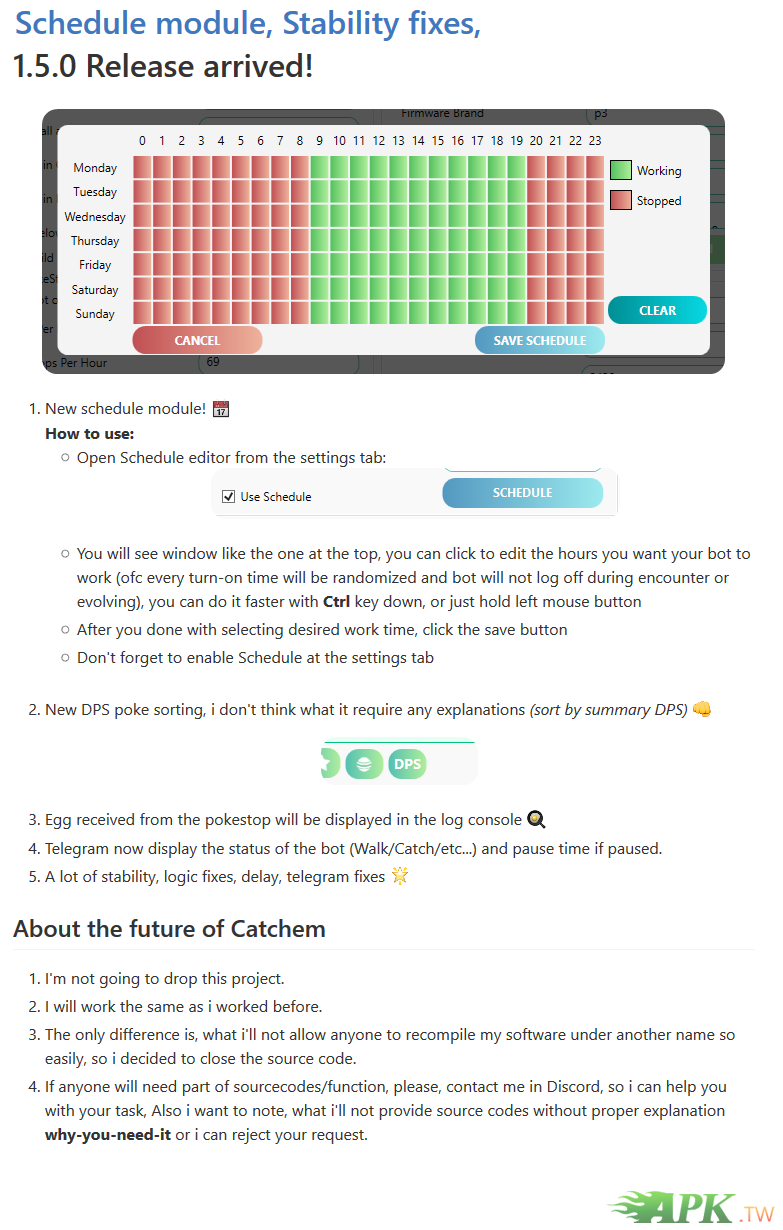Screen dimensions: 783x1230
Task: Click the frying pan emoji after 'log console'
Action: 536,820
